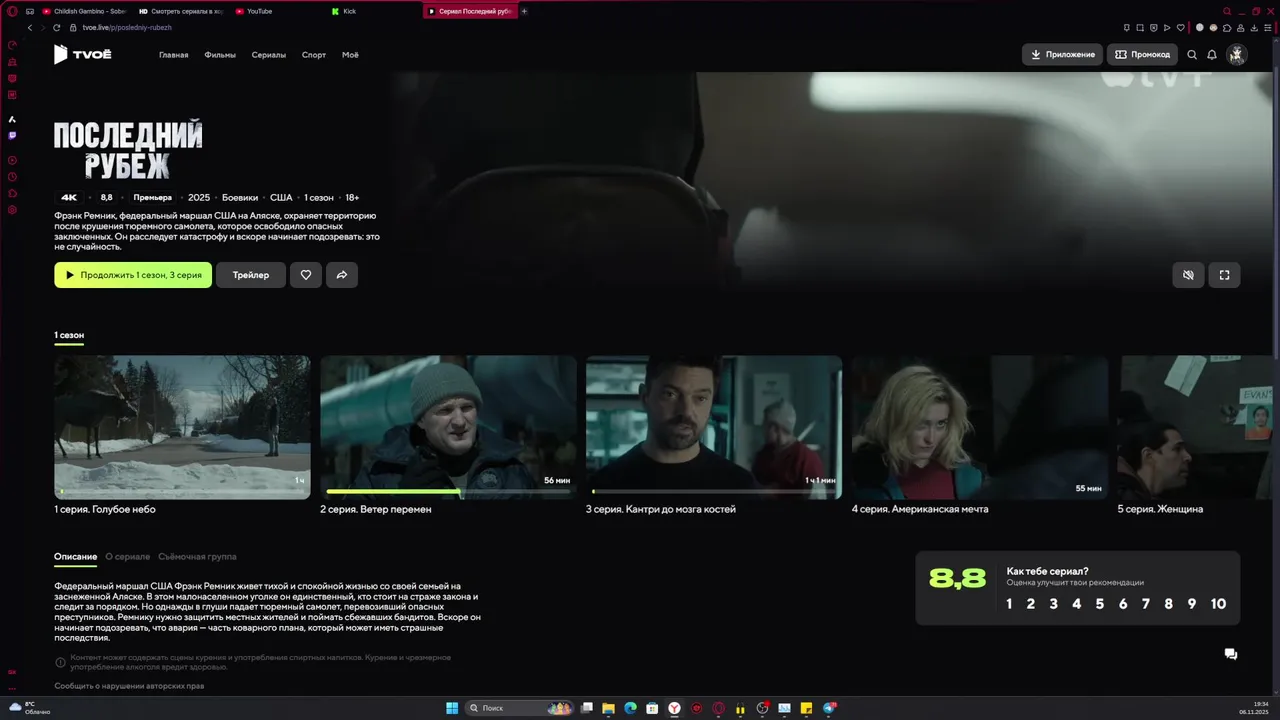Viewport: 1280px width, 720px height.
Task: Rate the series 7
Action: click(1146, 604)
